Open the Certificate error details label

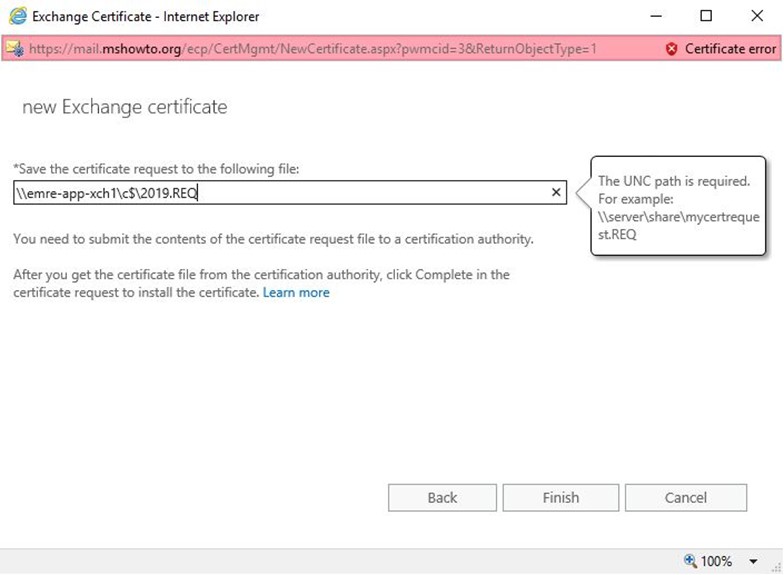coord(730,48)
